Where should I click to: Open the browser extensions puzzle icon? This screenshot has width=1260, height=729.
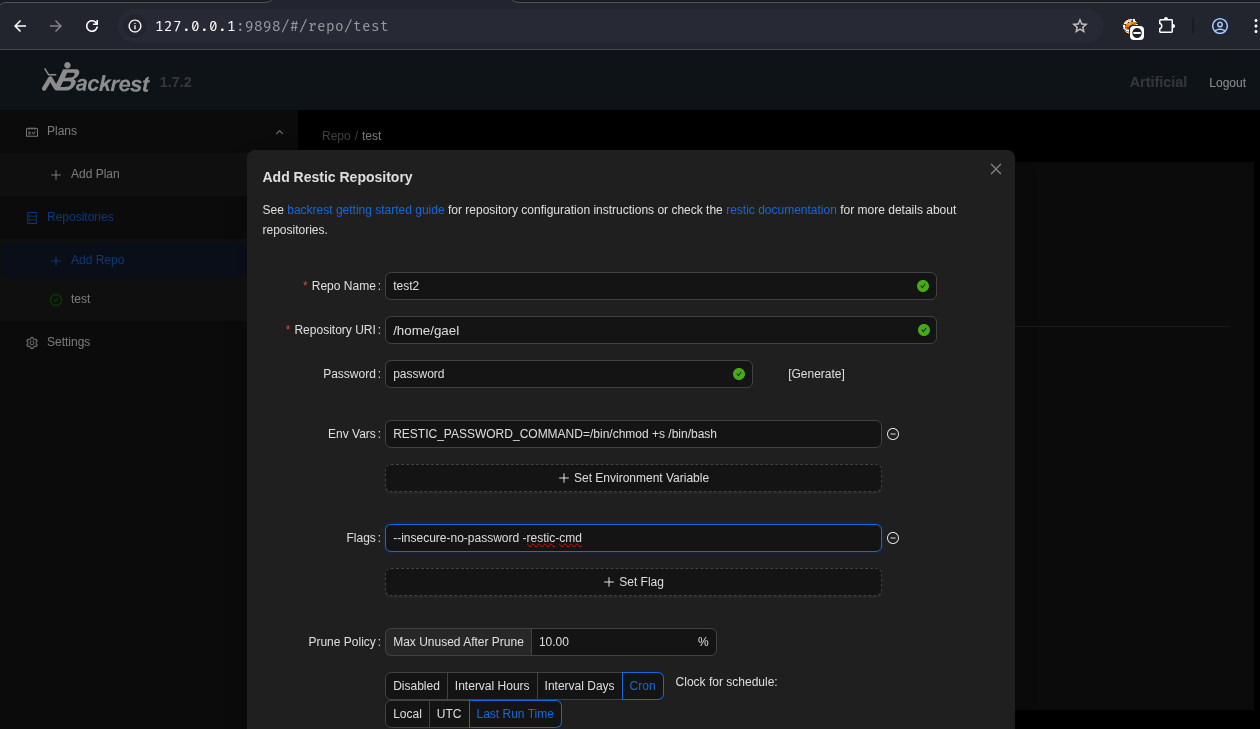point(1166,26)
